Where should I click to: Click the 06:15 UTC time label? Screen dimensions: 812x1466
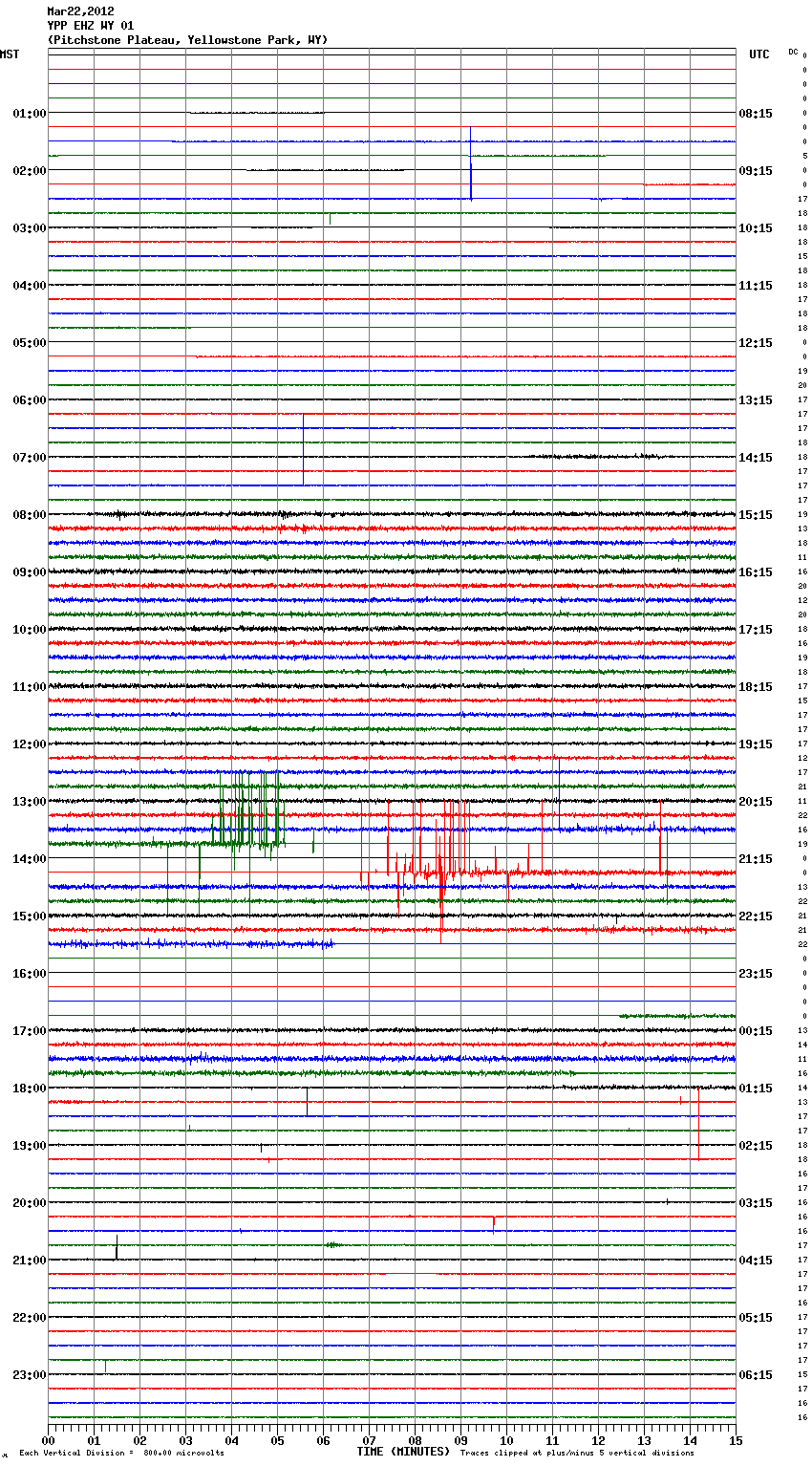[756, 1375]
